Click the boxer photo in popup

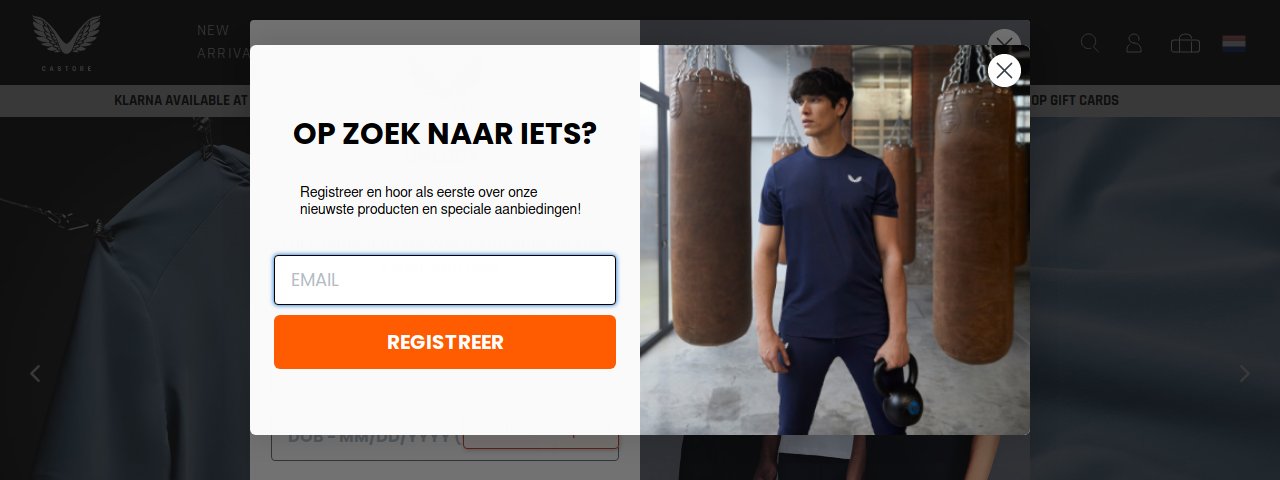tap(835, 240)
